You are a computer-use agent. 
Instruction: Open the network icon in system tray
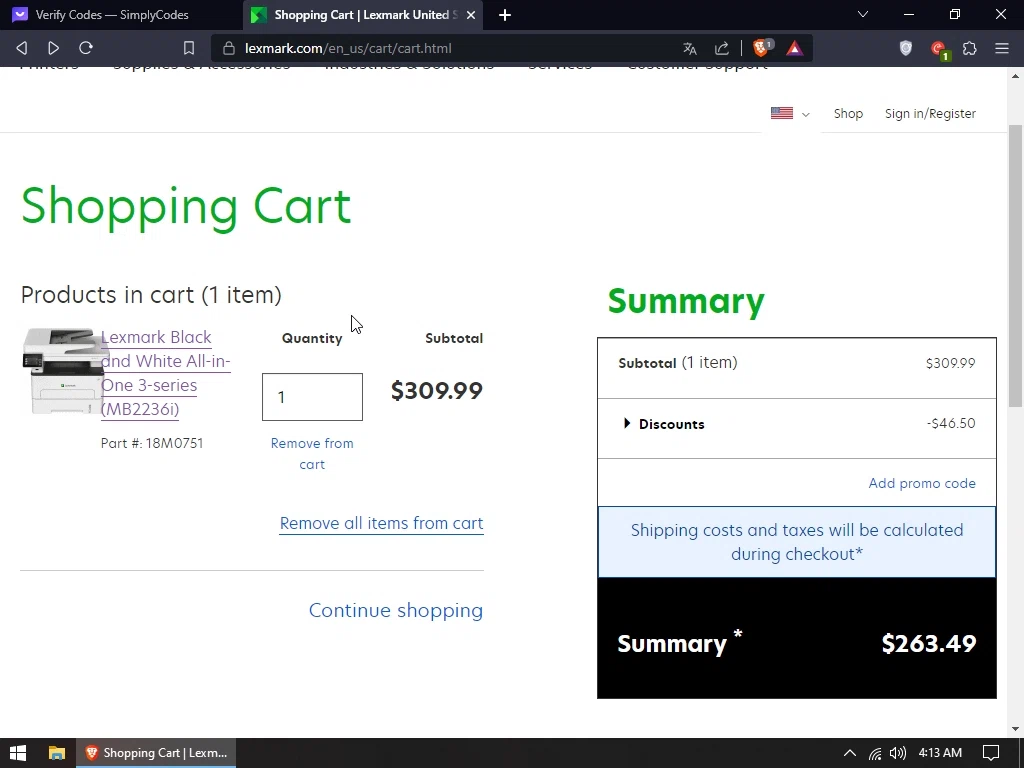[875, 753]
